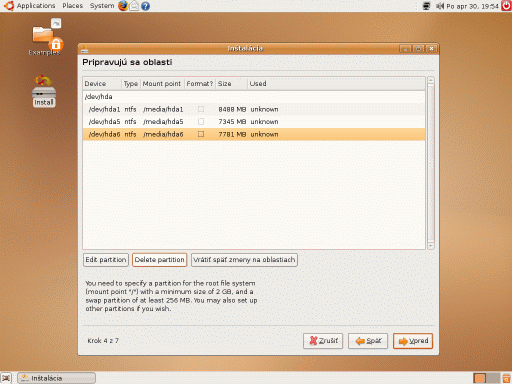Click the /media/hda1 mount point cell

(x=163, y=109)
